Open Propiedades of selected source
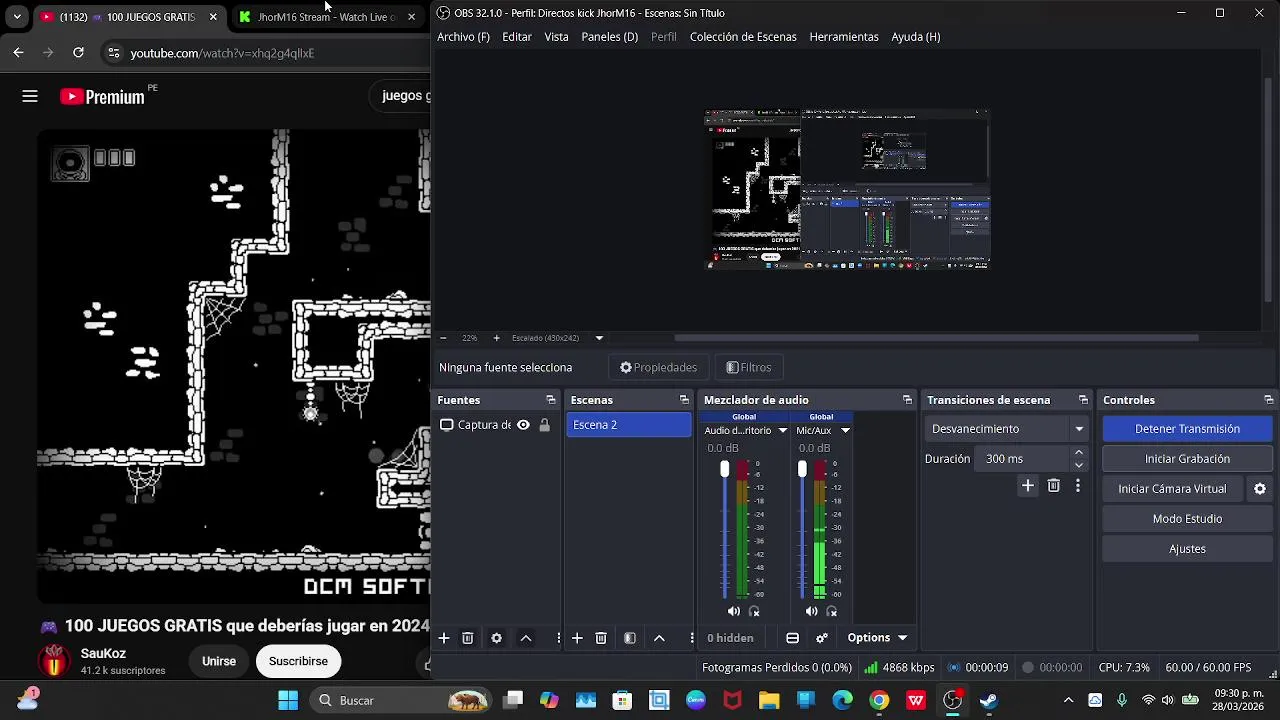 (658, 367)
